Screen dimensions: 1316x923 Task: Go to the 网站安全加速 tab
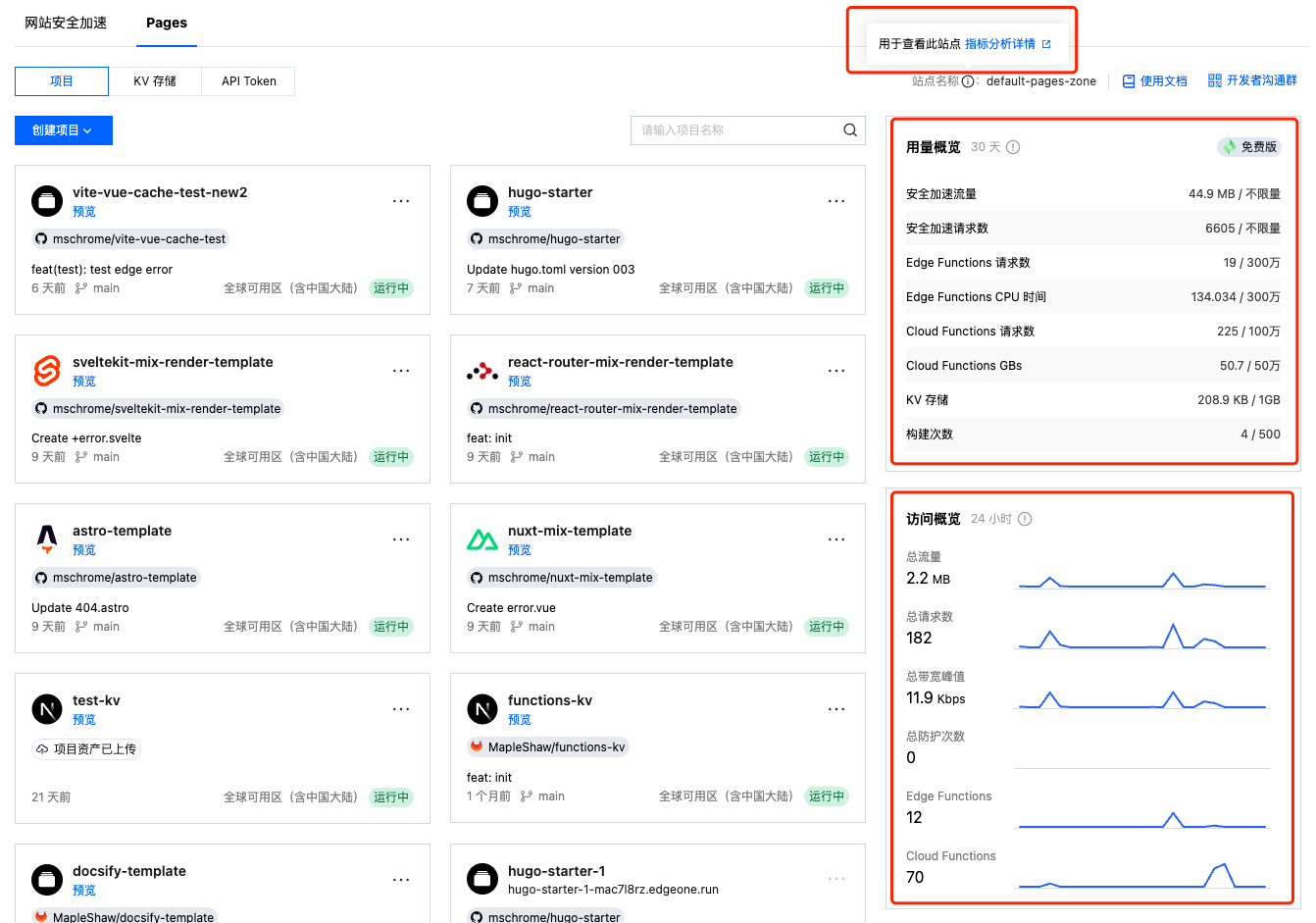[66, 23]
